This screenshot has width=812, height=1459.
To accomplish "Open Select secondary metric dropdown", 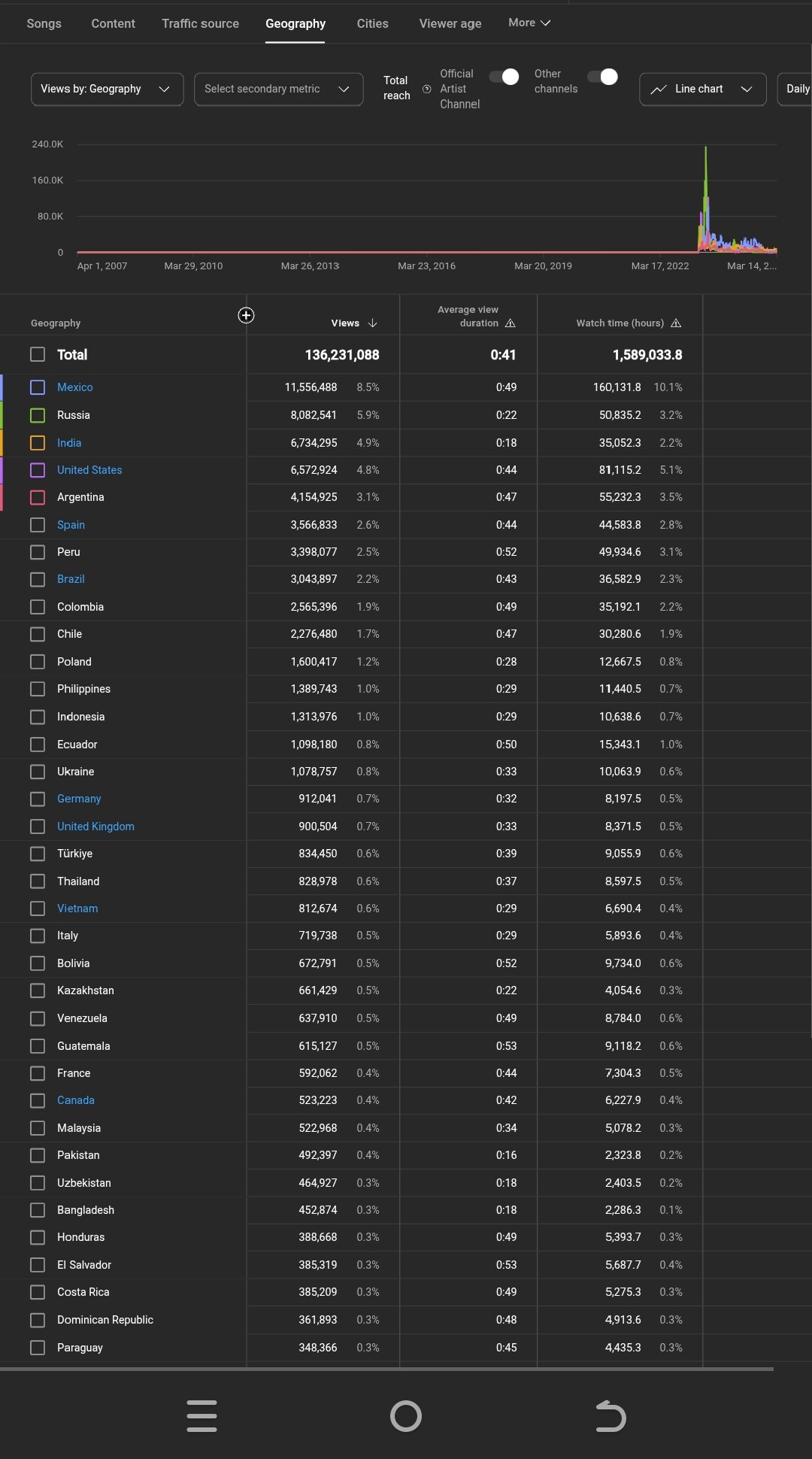I will tap(278, 89).
